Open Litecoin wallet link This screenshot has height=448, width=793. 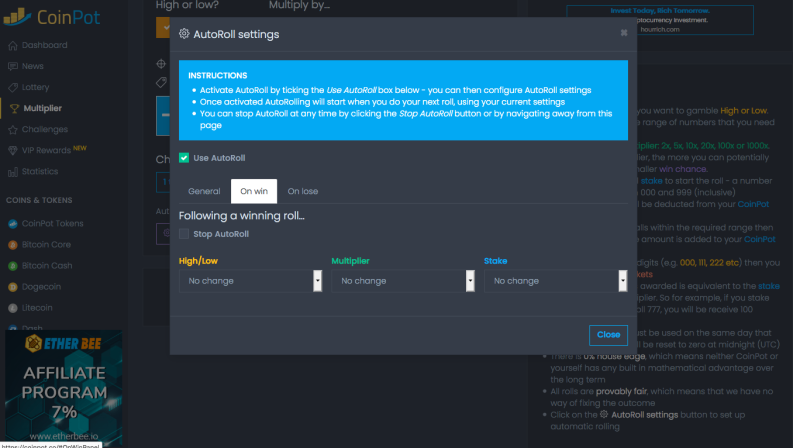37,308
